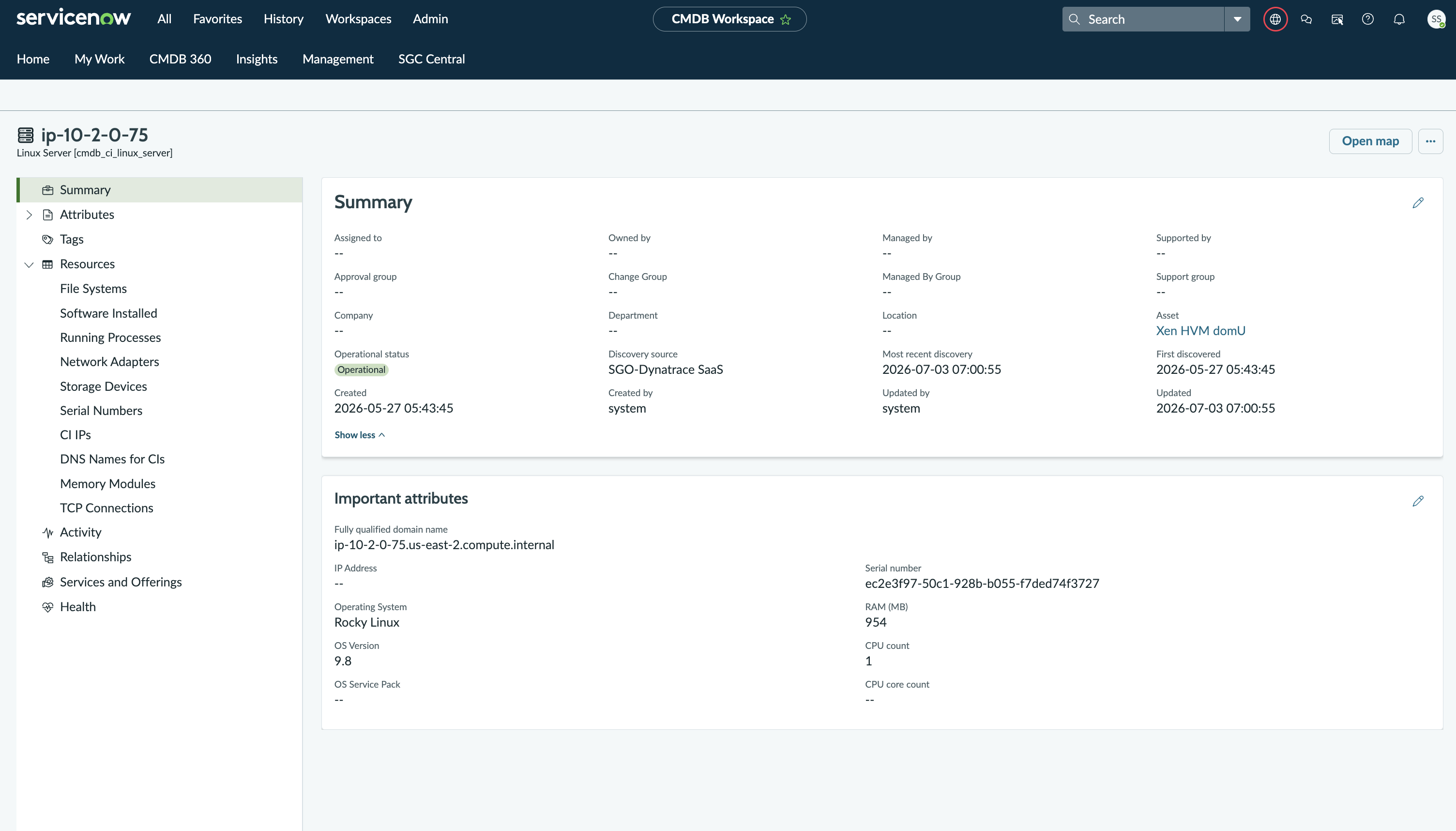Open the sidebar discussions icon
Viewport: 1456px width, 831px height.
[1337, 19]
